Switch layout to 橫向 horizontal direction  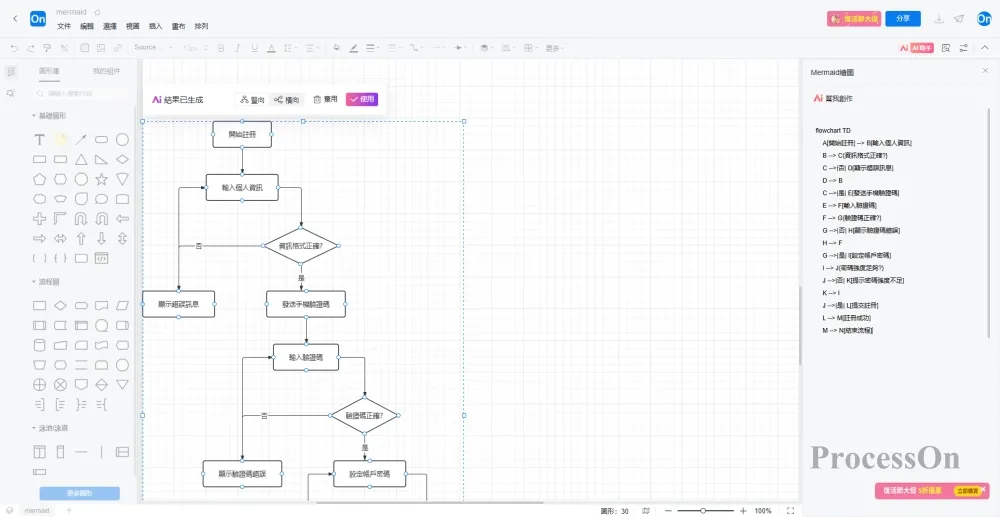[286, 99]
